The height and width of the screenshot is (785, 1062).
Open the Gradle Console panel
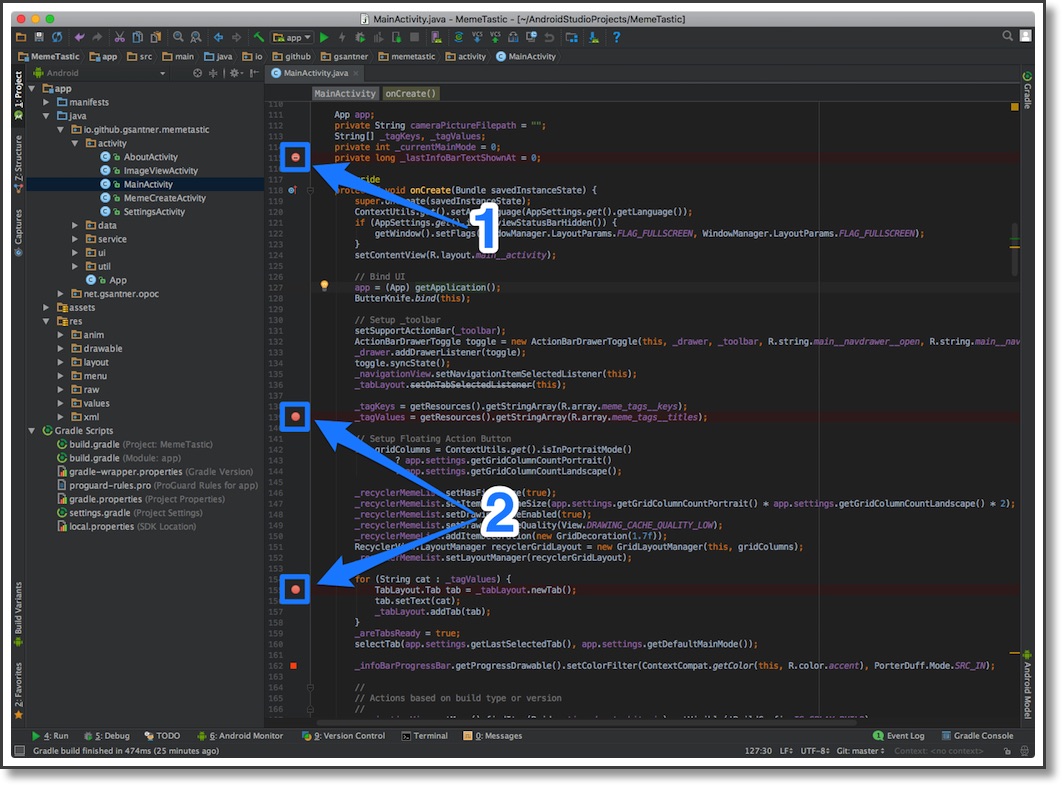(977, 736)
